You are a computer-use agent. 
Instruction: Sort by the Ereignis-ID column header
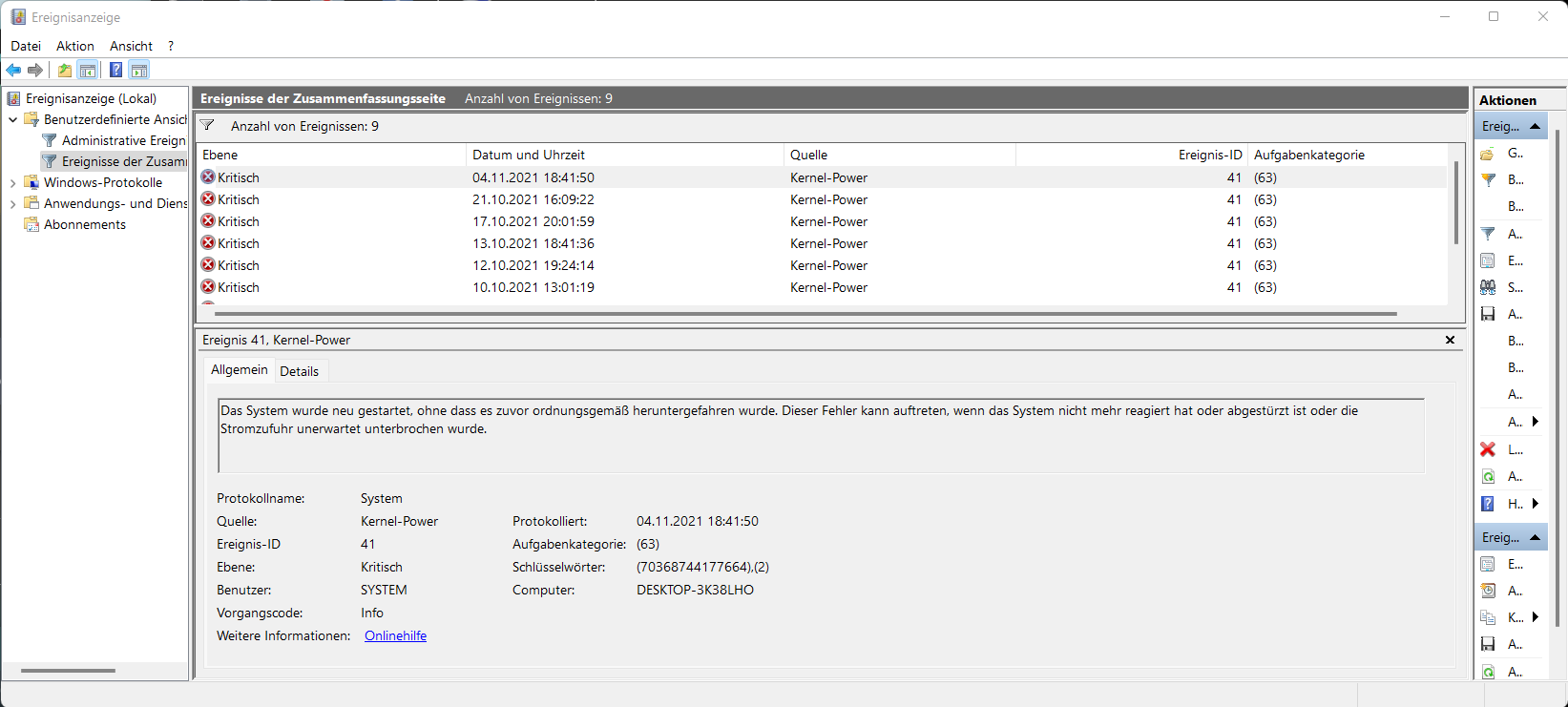pos(1132,155)
